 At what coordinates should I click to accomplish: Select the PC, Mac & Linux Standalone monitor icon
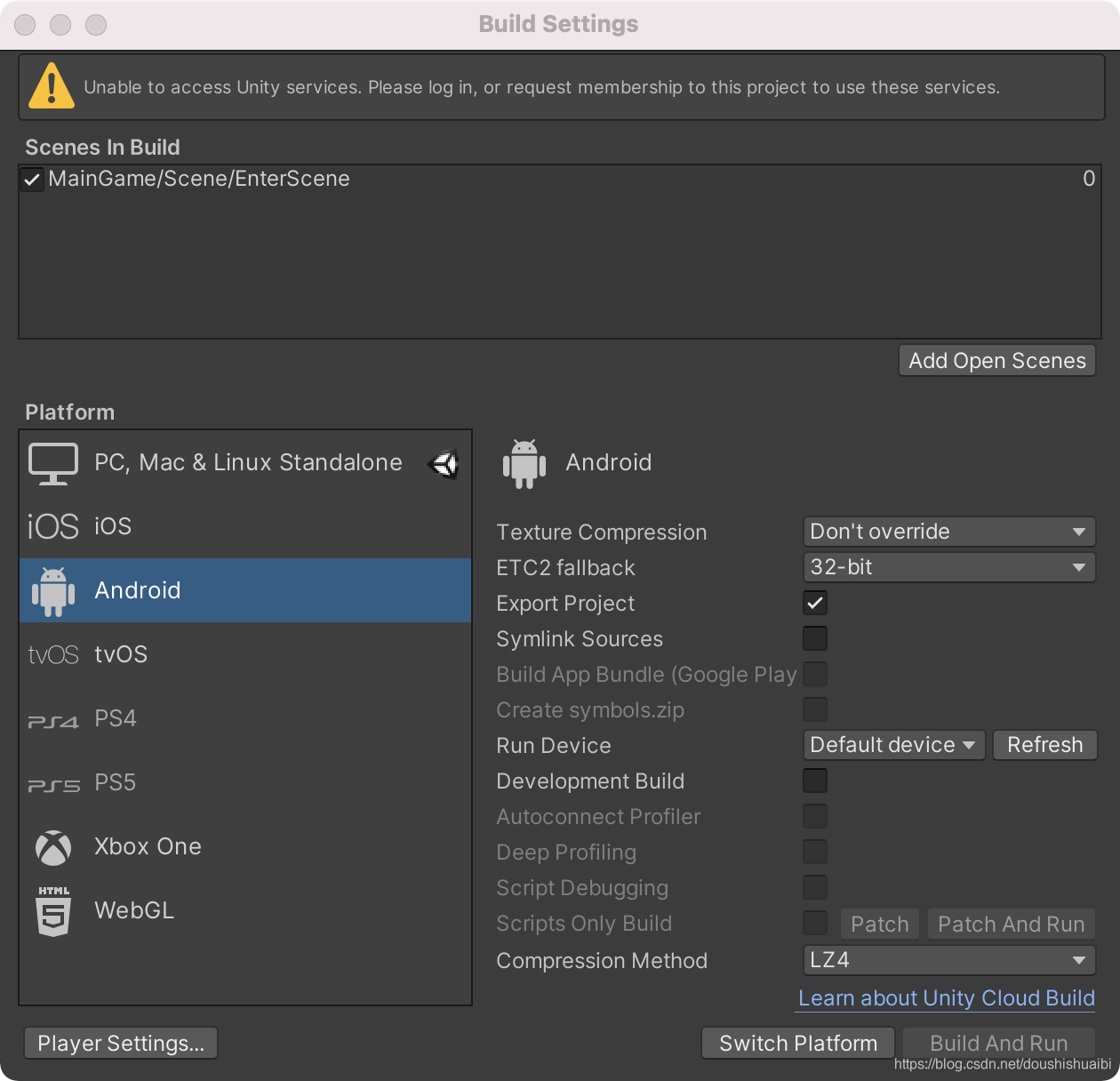53,463
